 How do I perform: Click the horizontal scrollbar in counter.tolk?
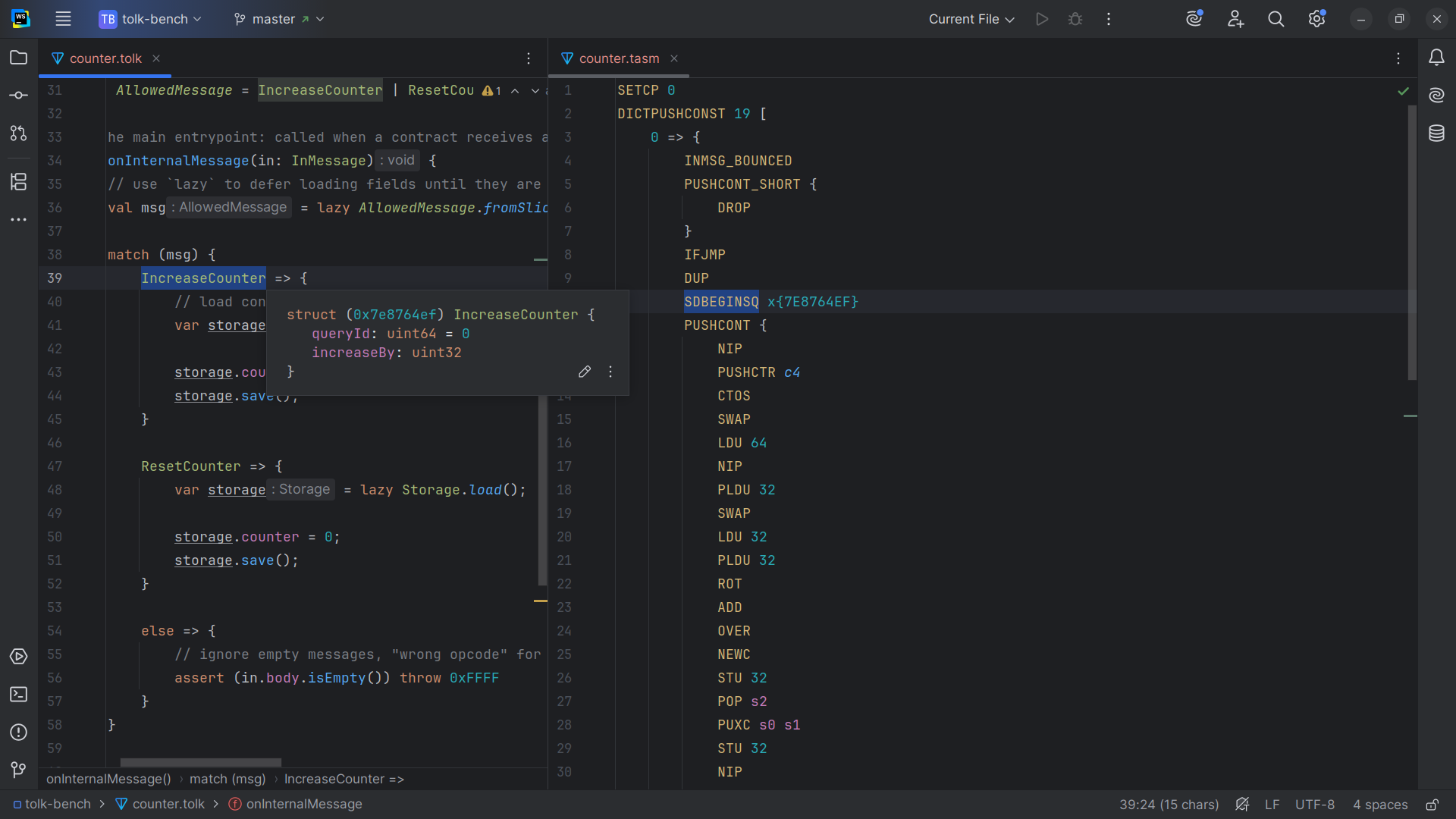[201, 762]
